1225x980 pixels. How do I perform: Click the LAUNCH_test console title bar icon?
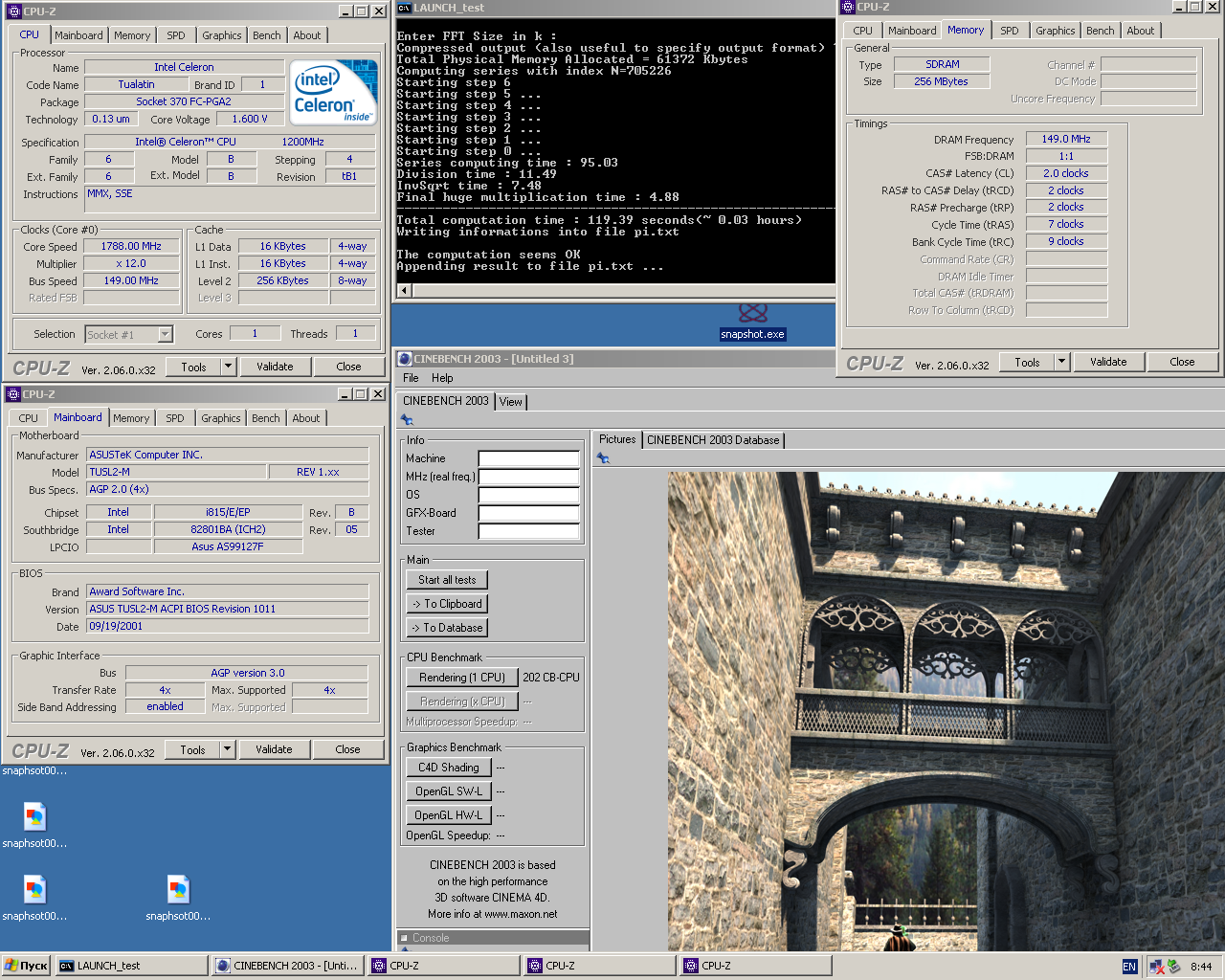(404, 8)
